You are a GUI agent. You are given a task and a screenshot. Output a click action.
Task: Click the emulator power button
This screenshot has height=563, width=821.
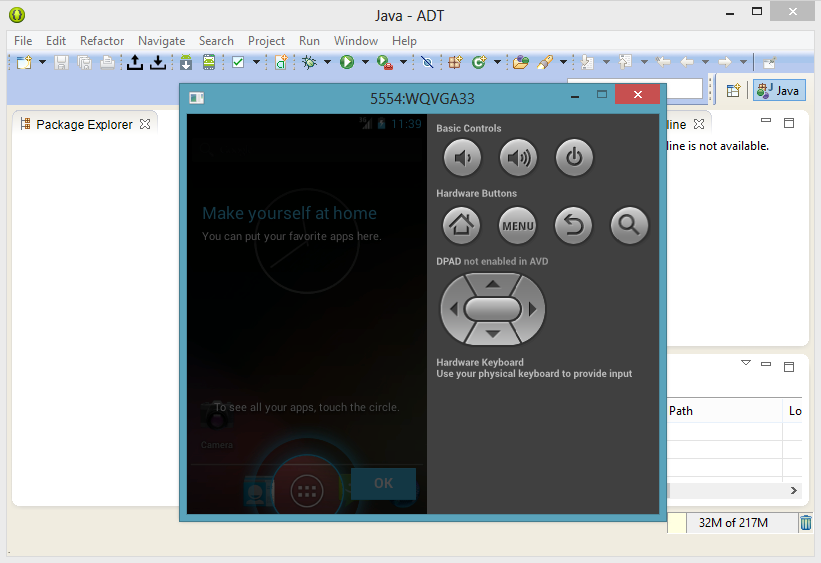coord(574,158)
